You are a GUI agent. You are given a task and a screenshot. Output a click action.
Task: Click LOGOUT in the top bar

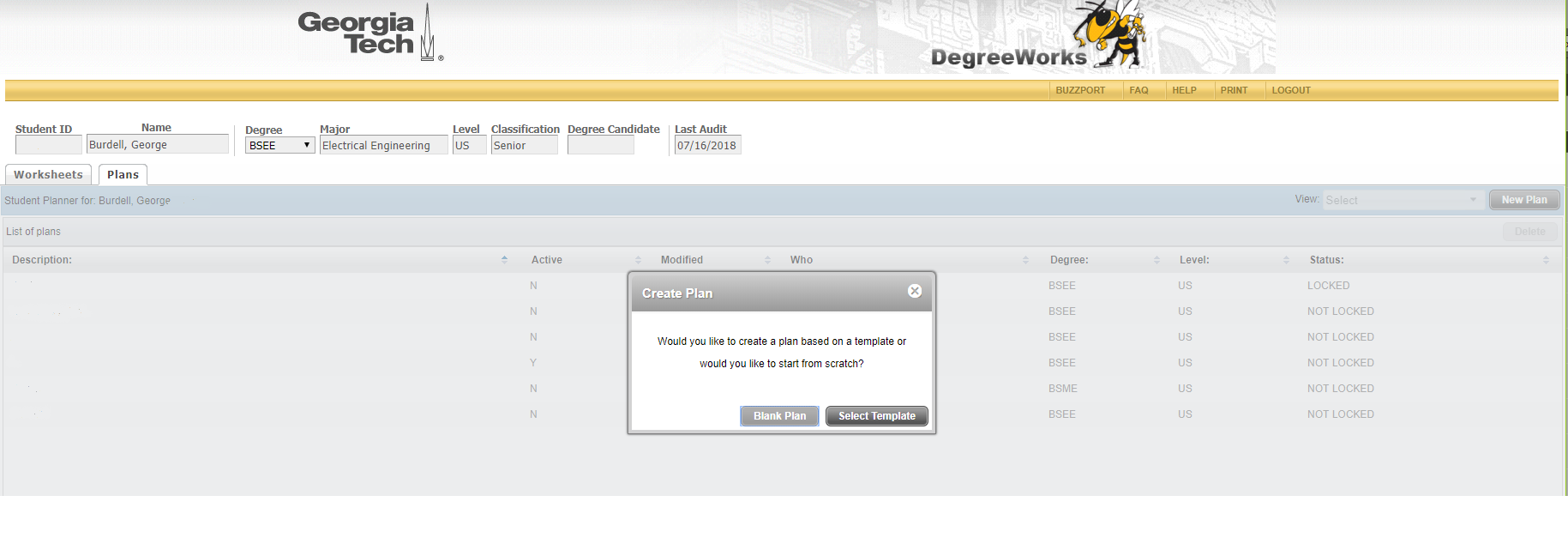[1291, 90]
